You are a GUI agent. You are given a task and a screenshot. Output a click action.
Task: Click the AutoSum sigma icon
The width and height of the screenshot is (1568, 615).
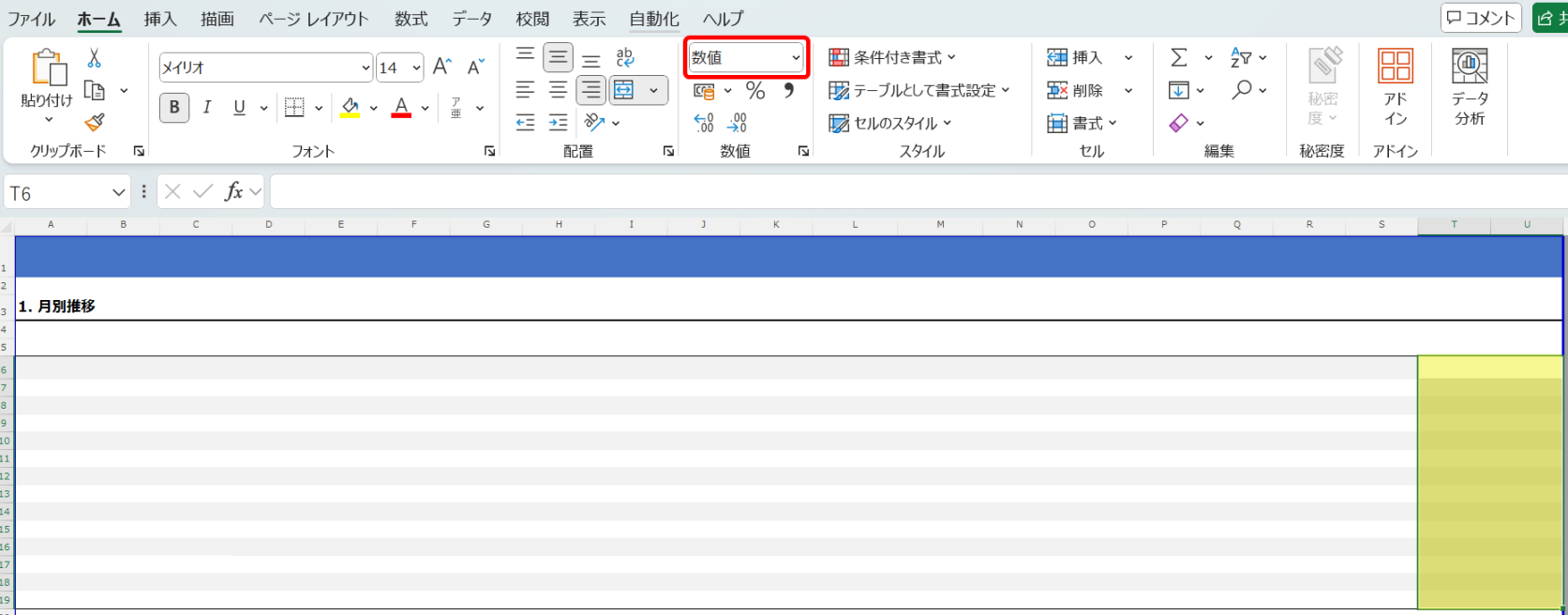1179,58
